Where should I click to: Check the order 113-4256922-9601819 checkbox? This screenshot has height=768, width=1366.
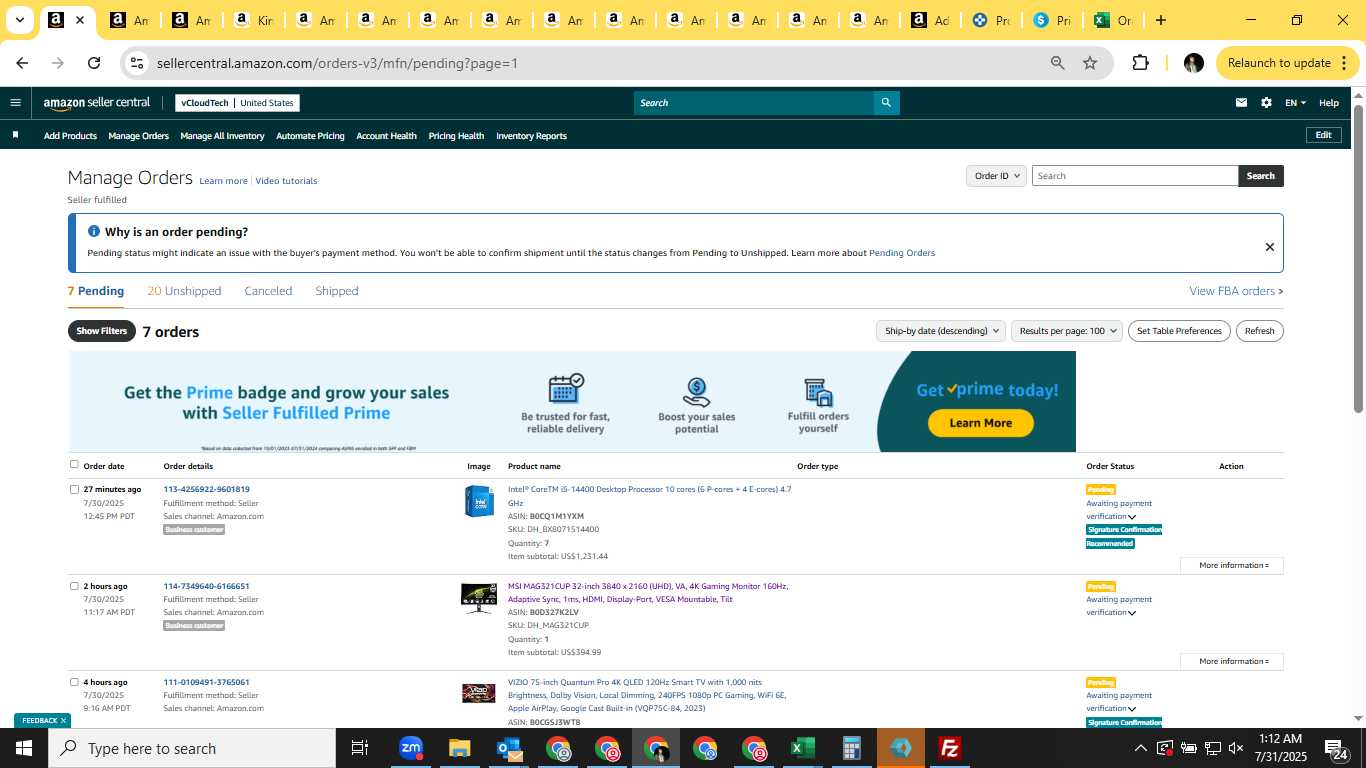tap(74, 489)
